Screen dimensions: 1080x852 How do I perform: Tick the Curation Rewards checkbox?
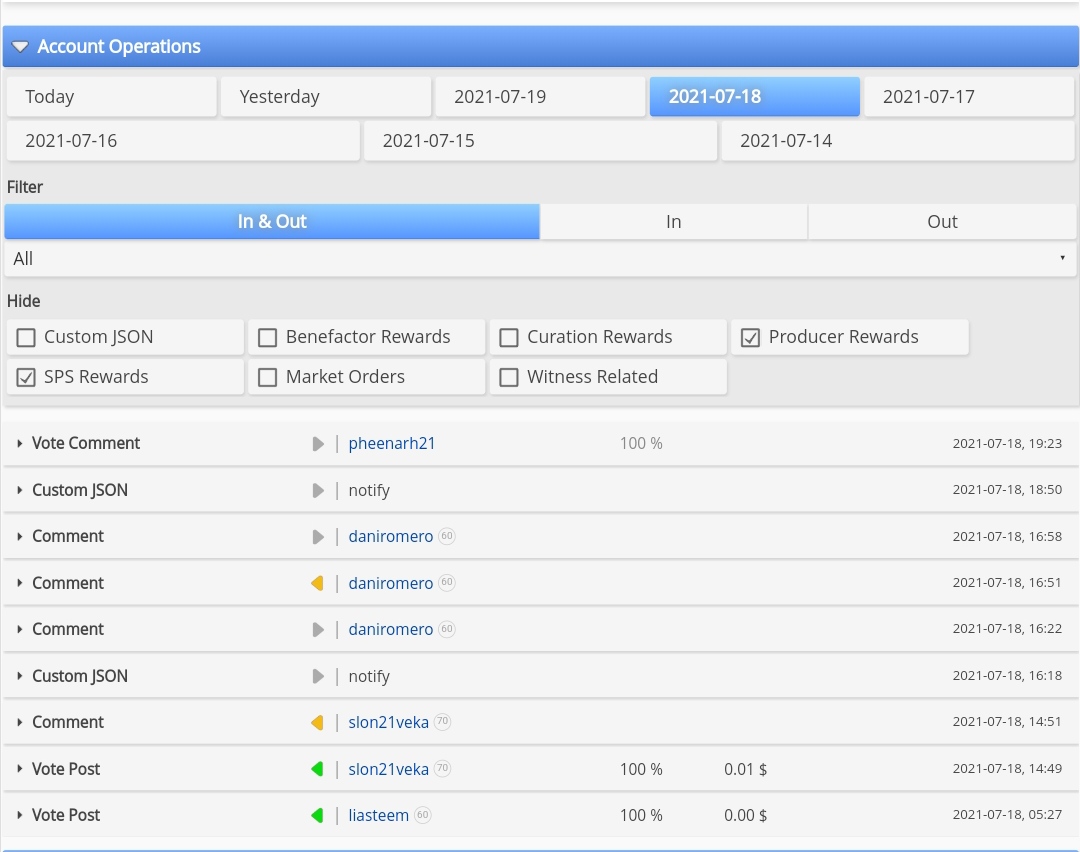tap(509, 337)
